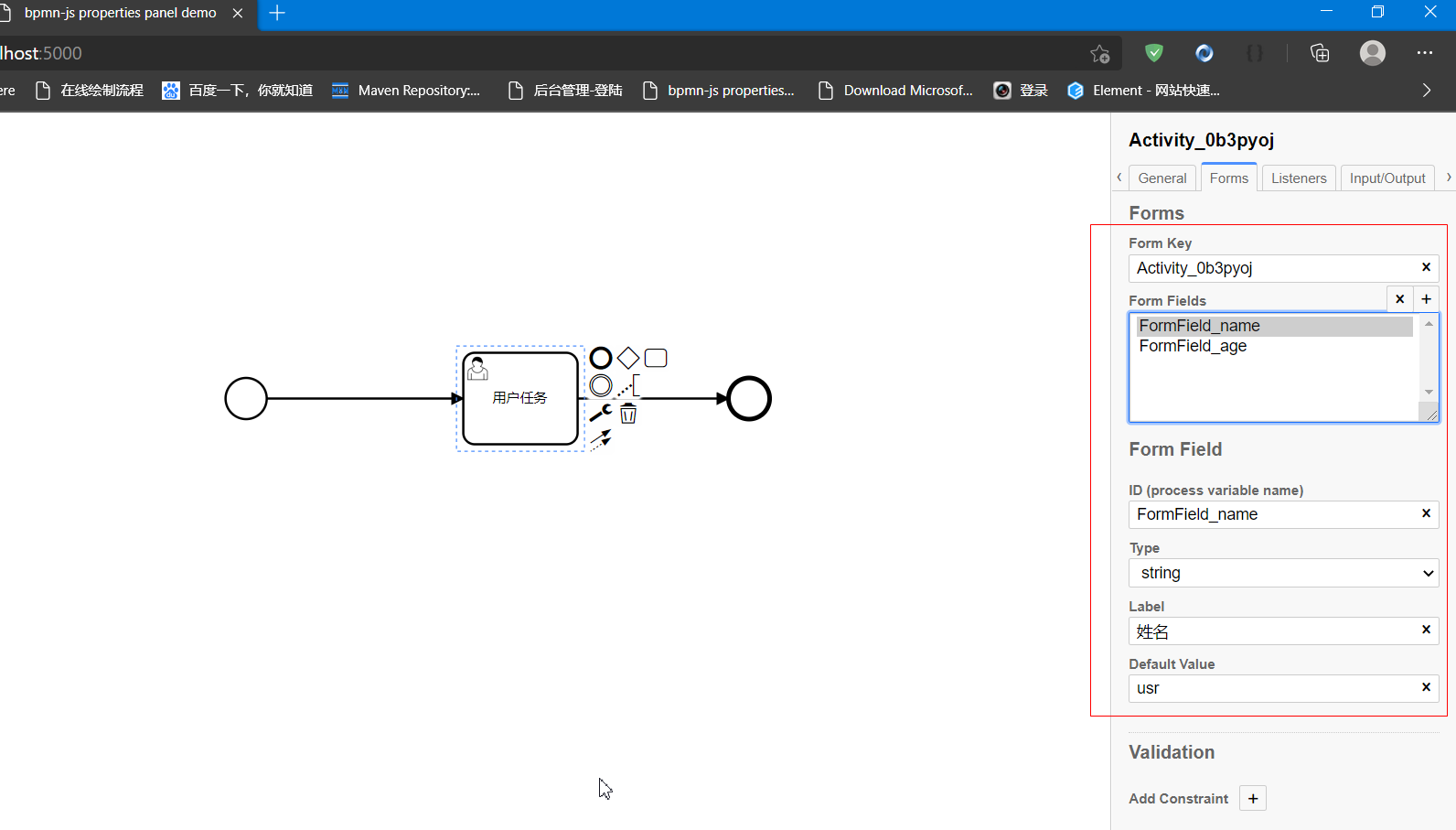Remove the selected form field
Image resolution: width=1456 pixels, height=830 pixels.
(x=1399, y=298)
